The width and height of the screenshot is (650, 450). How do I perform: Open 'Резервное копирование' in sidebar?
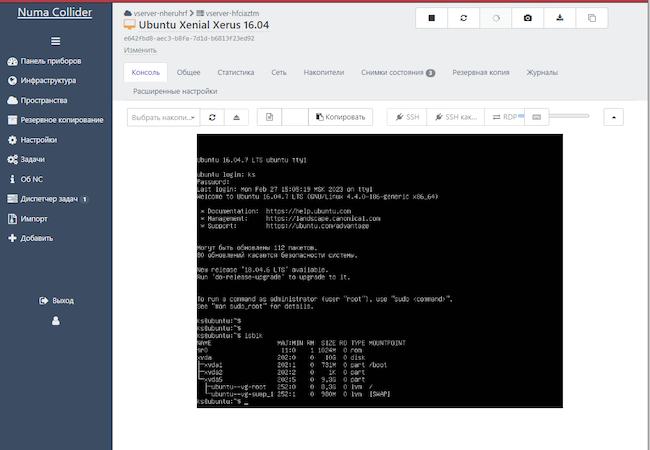(x=56, y=120)
